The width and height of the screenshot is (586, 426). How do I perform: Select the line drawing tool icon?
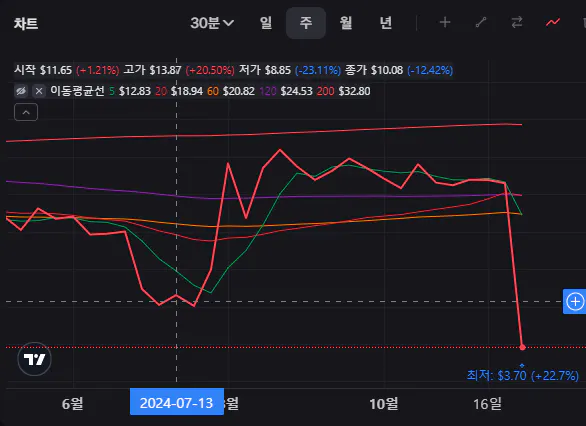[x=481, y=22]
